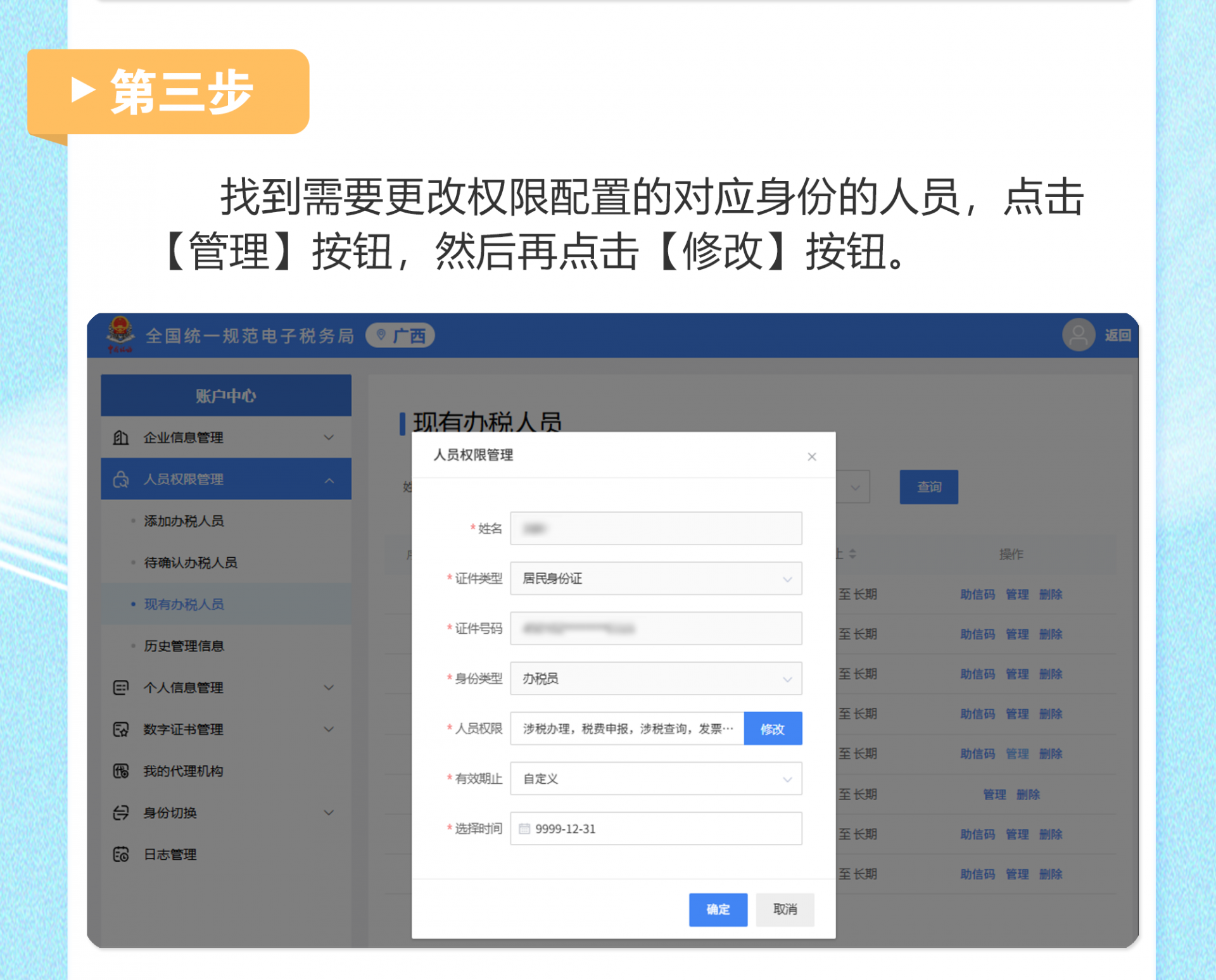Collapse the 人员权限管理 sidebar section

click(x=329, y=480)
